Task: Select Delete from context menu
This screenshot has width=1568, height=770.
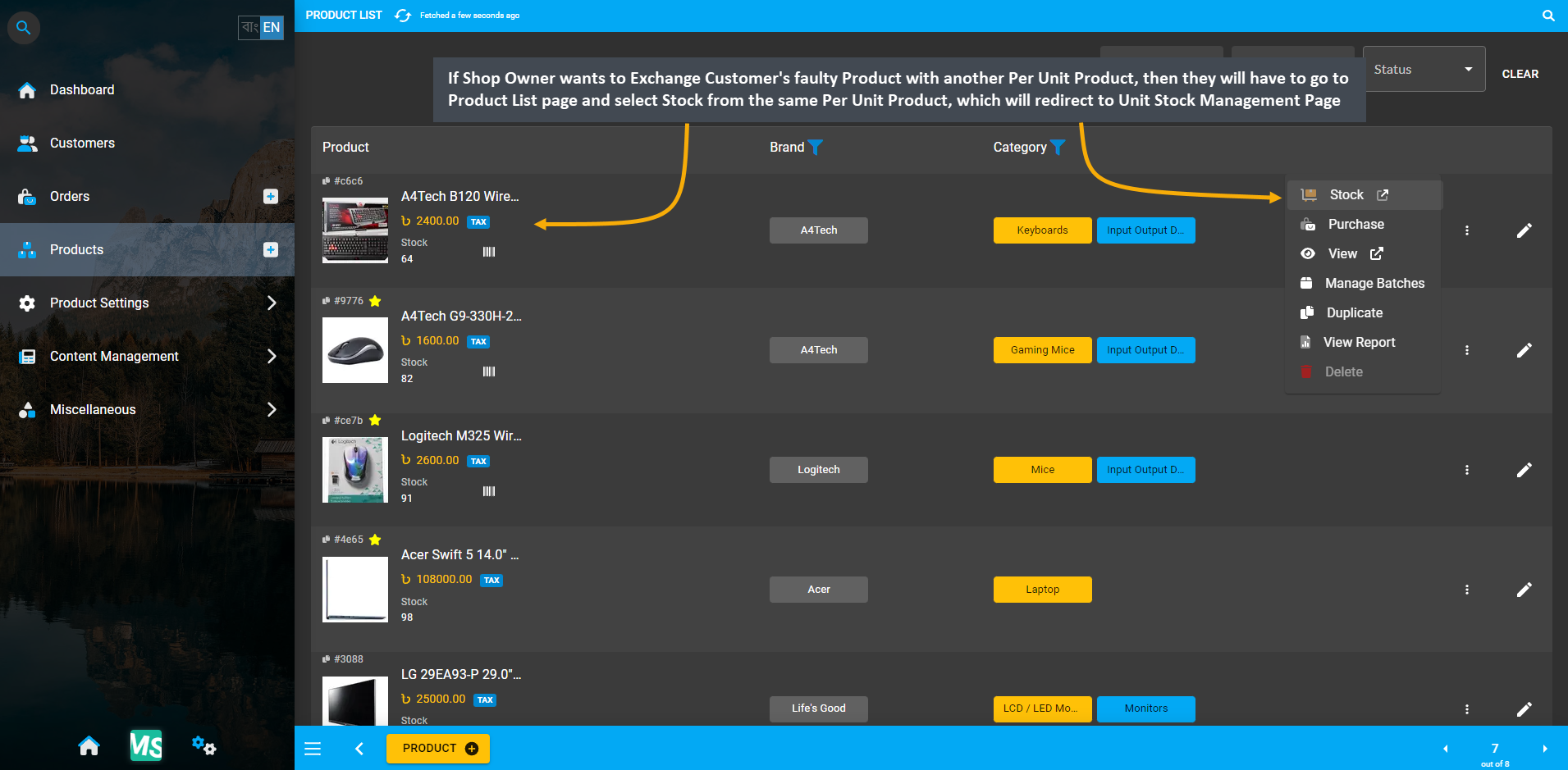Action: [x=1363, y=372]
